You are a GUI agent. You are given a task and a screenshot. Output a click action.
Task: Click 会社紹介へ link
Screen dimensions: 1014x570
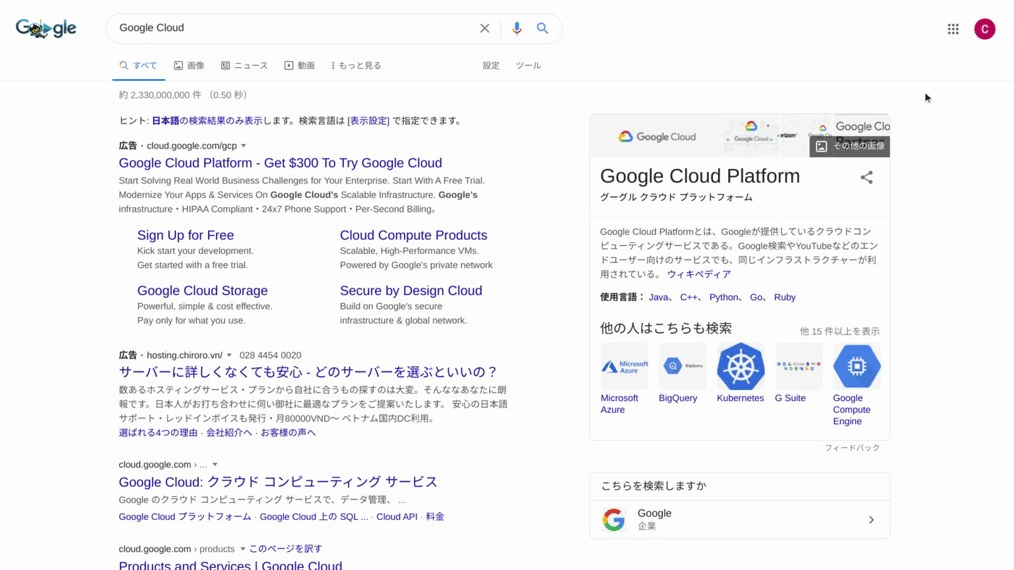(229, 433)
